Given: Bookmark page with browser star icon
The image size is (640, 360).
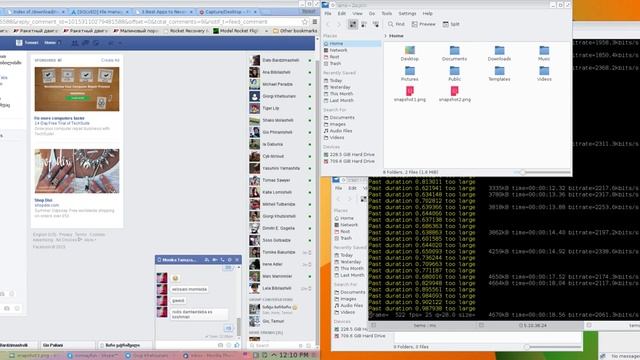Looking at the screenshot, I should (x=304, y=22).
